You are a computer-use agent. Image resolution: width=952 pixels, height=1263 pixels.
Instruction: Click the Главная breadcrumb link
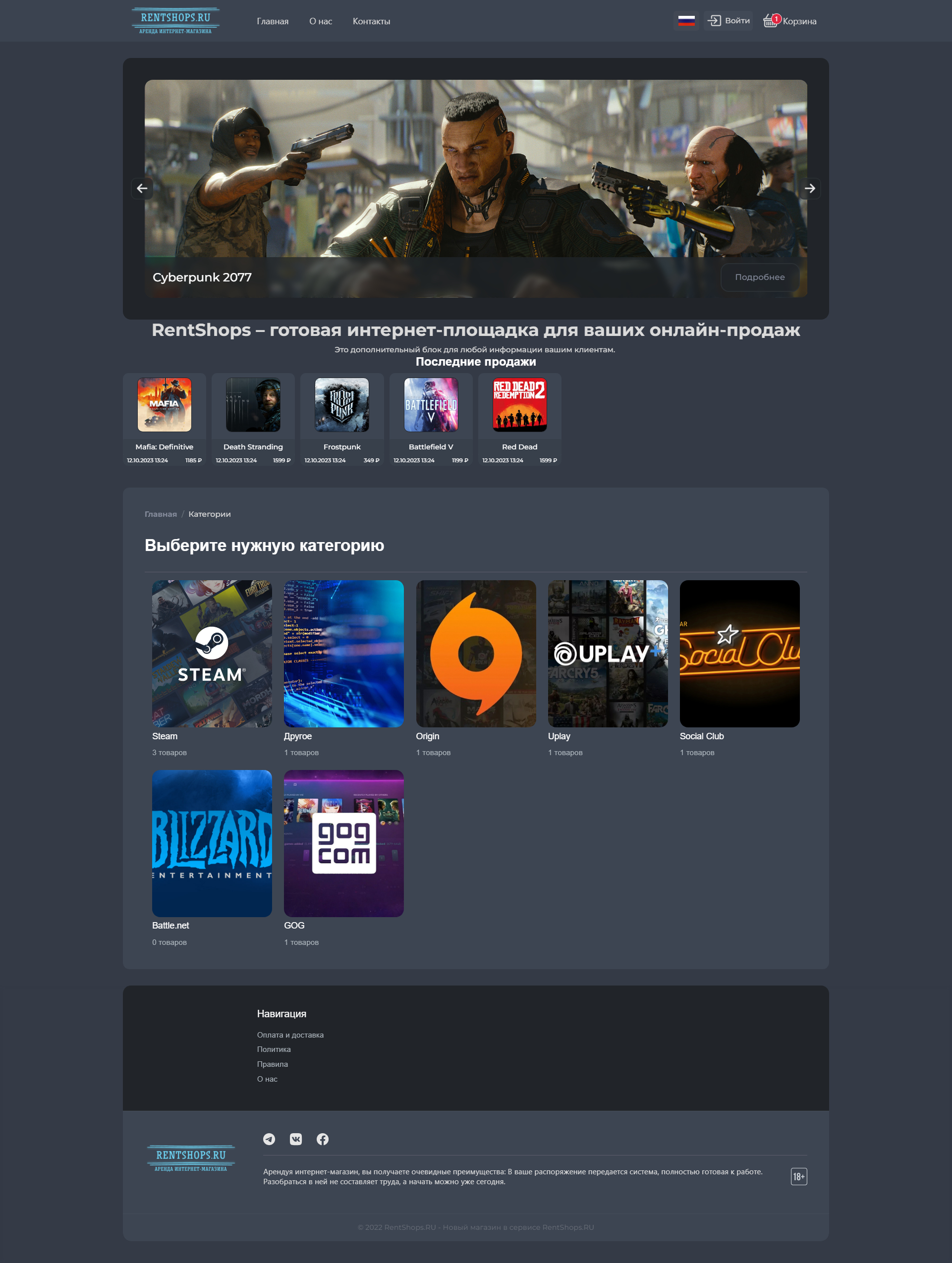pyautogui.click(x=161, y=514)
